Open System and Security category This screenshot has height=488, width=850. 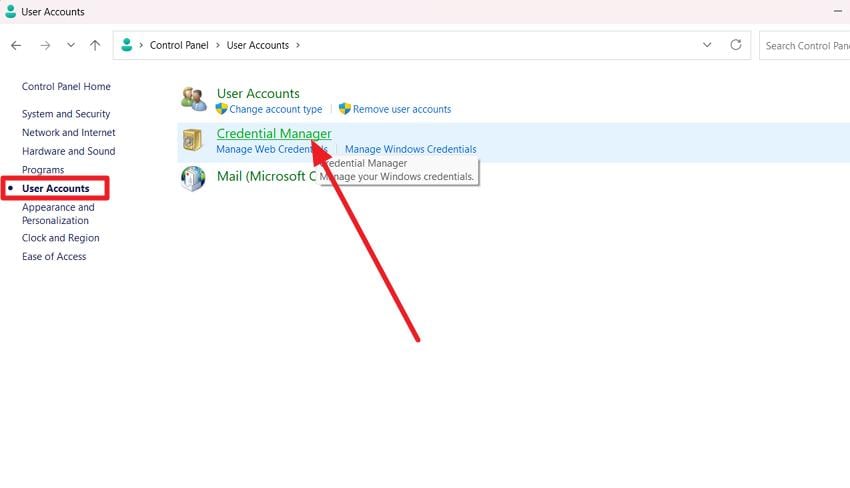[x=66, y=114]
